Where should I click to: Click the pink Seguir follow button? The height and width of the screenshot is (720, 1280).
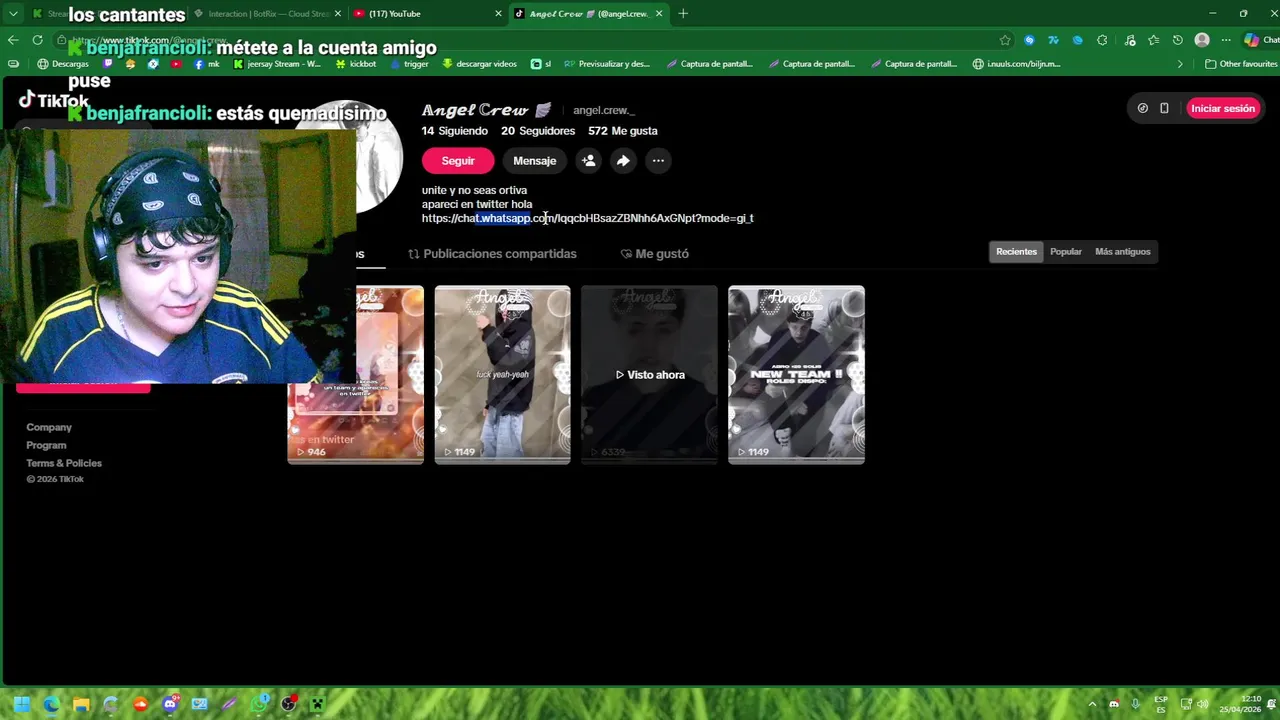(458, 161)
